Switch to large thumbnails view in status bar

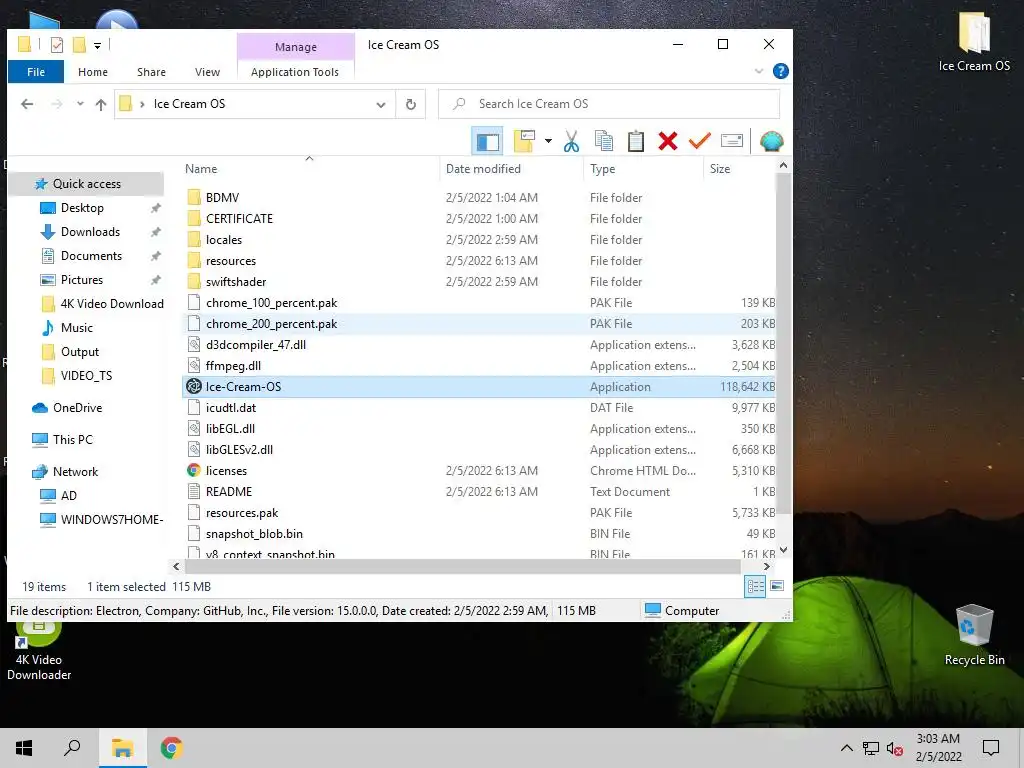(777, 586)
